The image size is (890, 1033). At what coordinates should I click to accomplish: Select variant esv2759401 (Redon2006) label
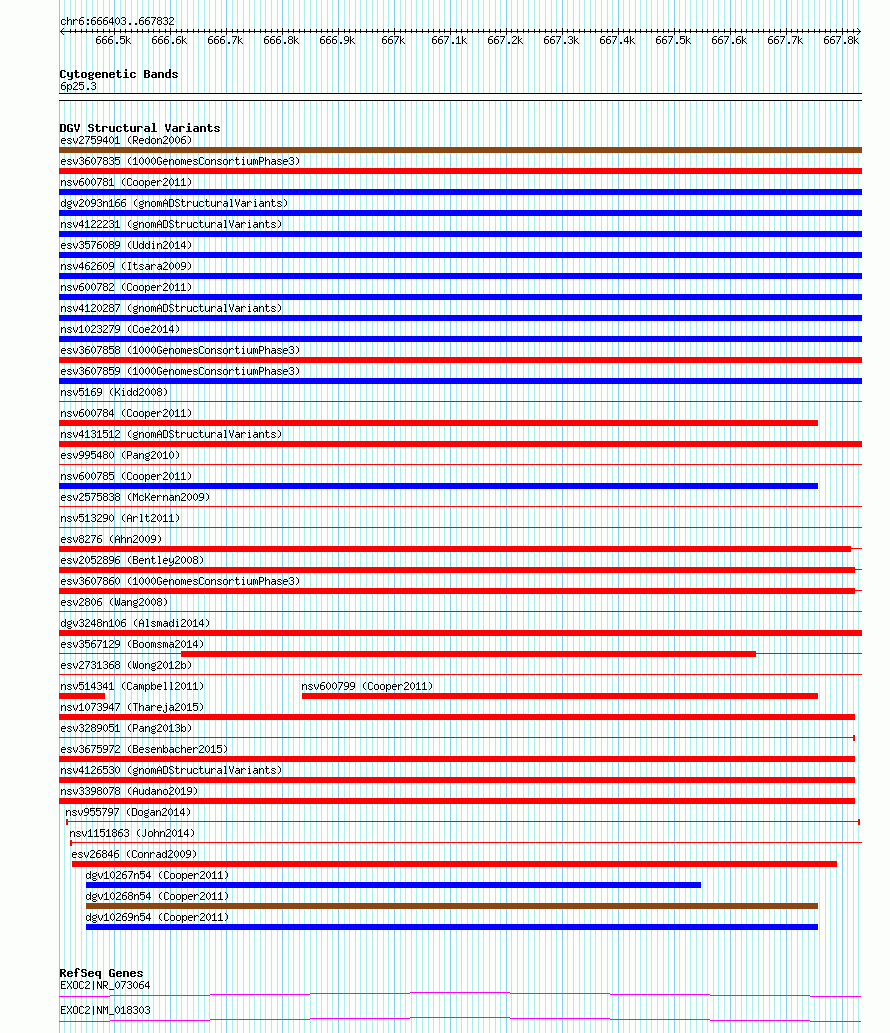pyautogui.click(x=126, y=140)
